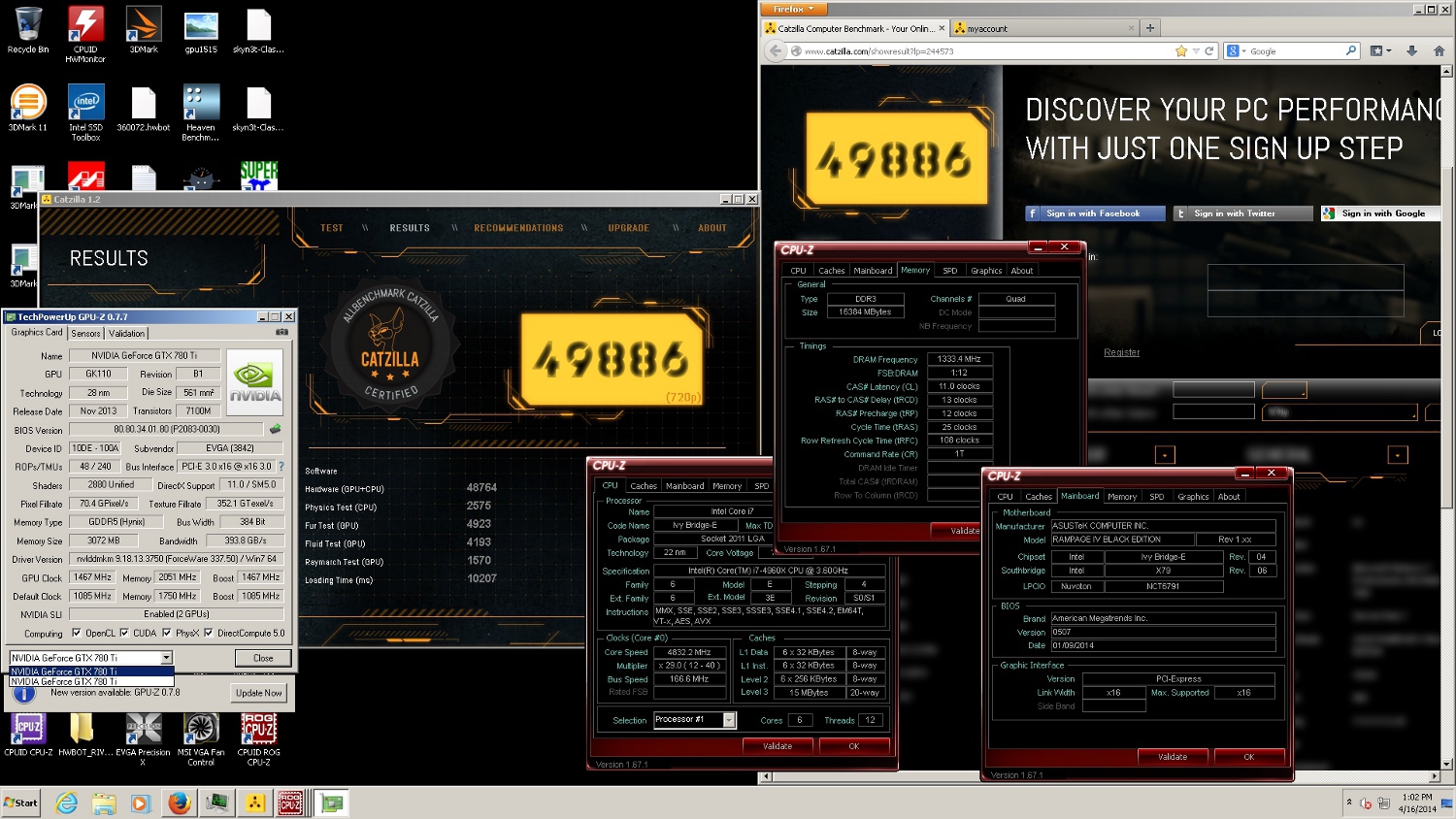Image resolution: width=1456 pixels, height=819 pixels.
Task: Open the orange Firefox menu button
Action: (793, 9)
